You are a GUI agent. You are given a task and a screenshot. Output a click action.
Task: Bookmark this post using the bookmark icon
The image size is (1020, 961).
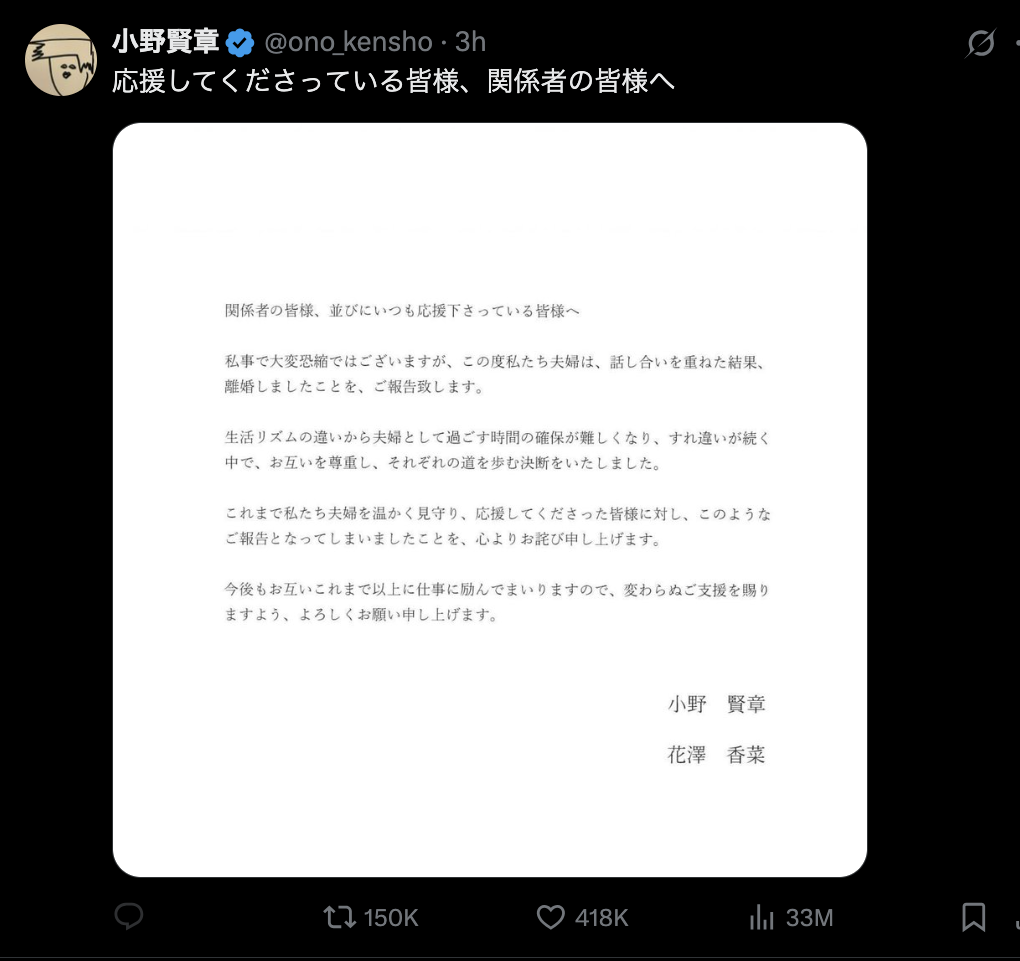click(x=973, y=917)
